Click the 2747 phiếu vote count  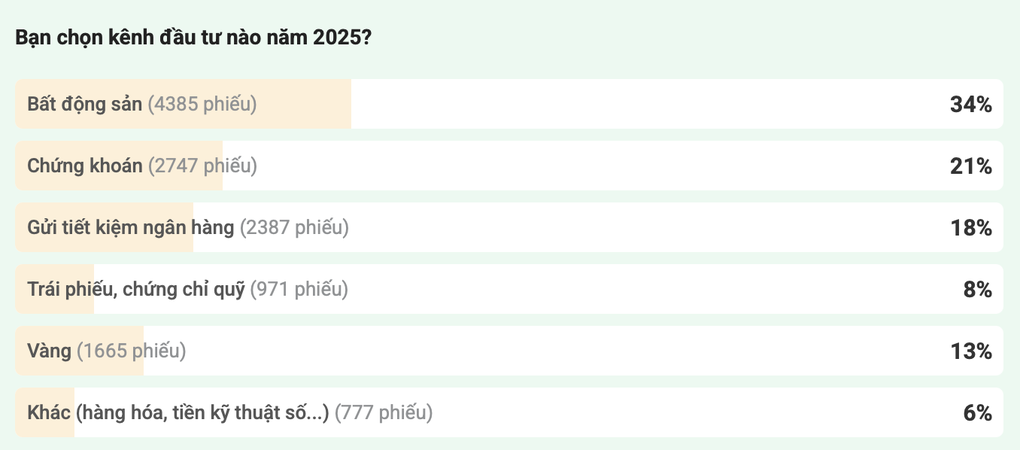(202, 166)
